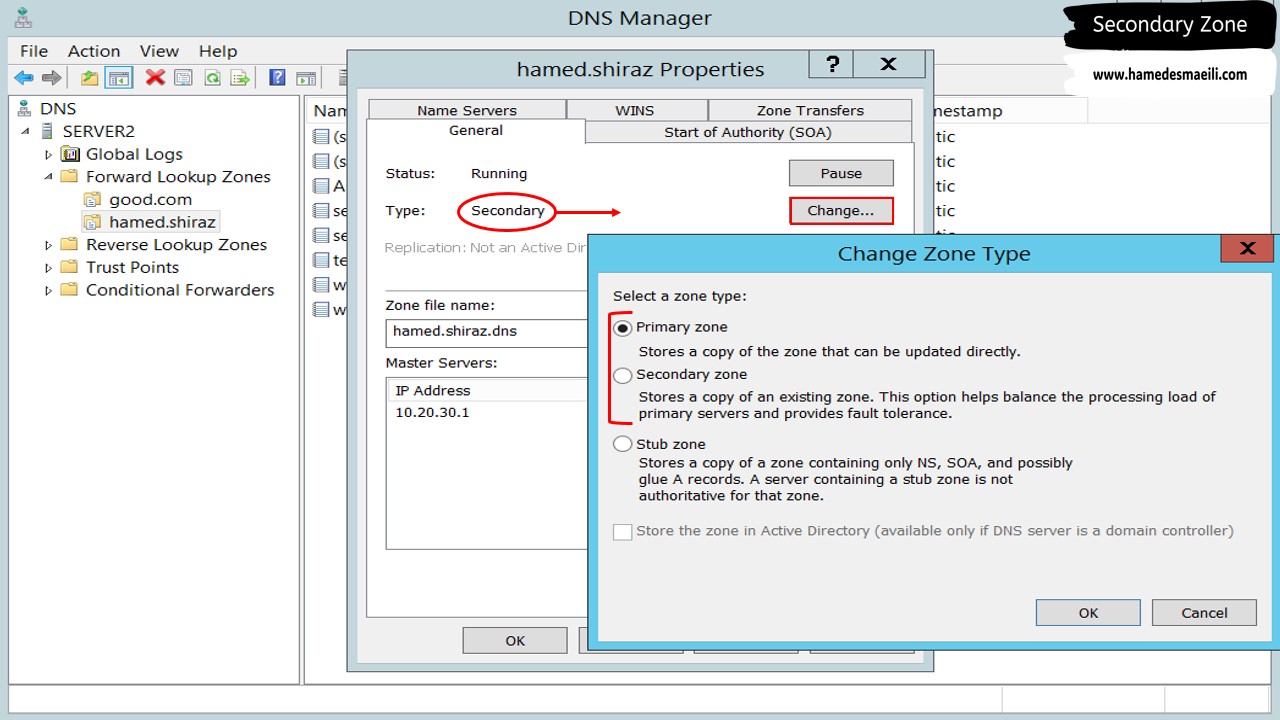The image size is (1280, 720).
Task: Click the Forward Lookup Zones folder icon
Action: pyautogui.click(x=69, y=176)
